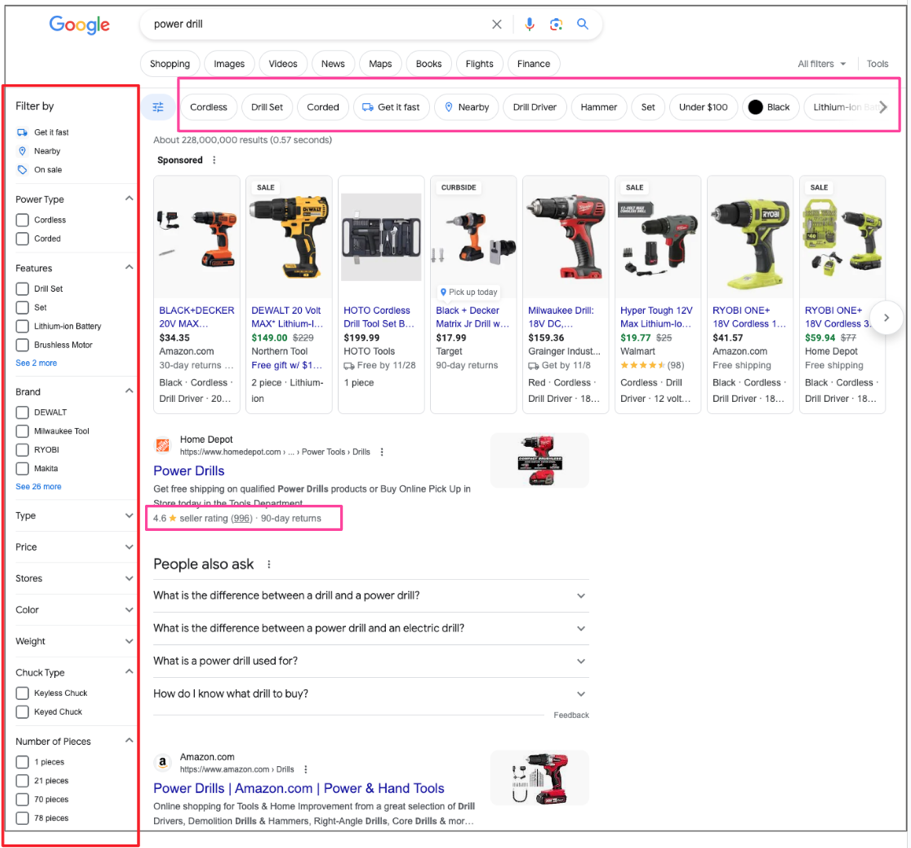Click the Get it fast truck icon in sidebar
The height and width of the screenshot is (848, 911).
tap(22, 132)
